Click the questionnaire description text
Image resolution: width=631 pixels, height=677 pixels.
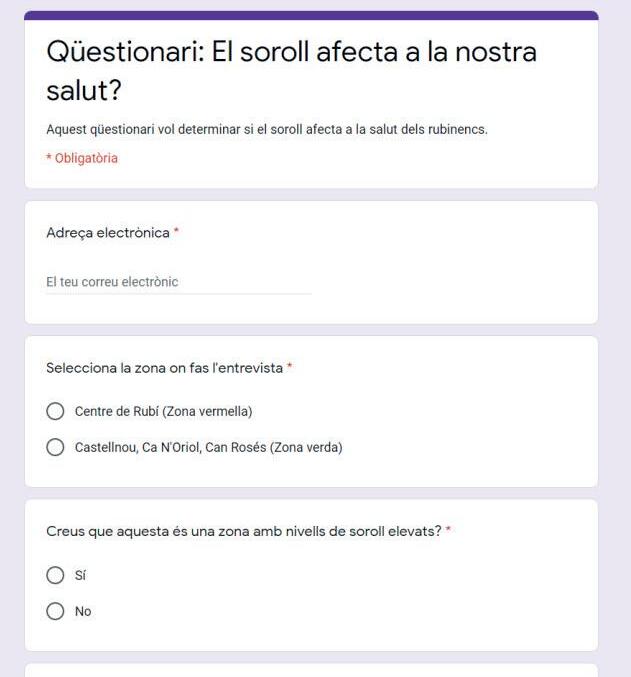(x=266, y=130)
